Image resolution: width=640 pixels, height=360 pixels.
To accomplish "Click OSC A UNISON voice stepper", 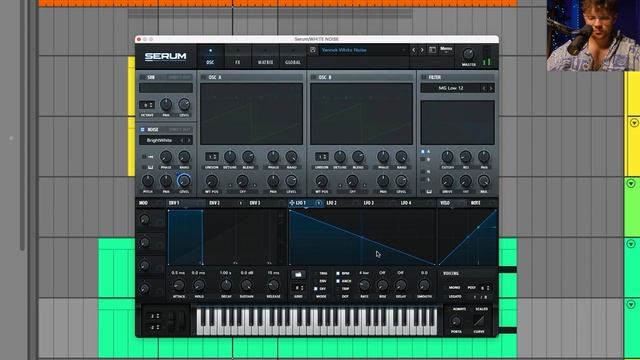I will pyautogui.click(x=212, y=157).
